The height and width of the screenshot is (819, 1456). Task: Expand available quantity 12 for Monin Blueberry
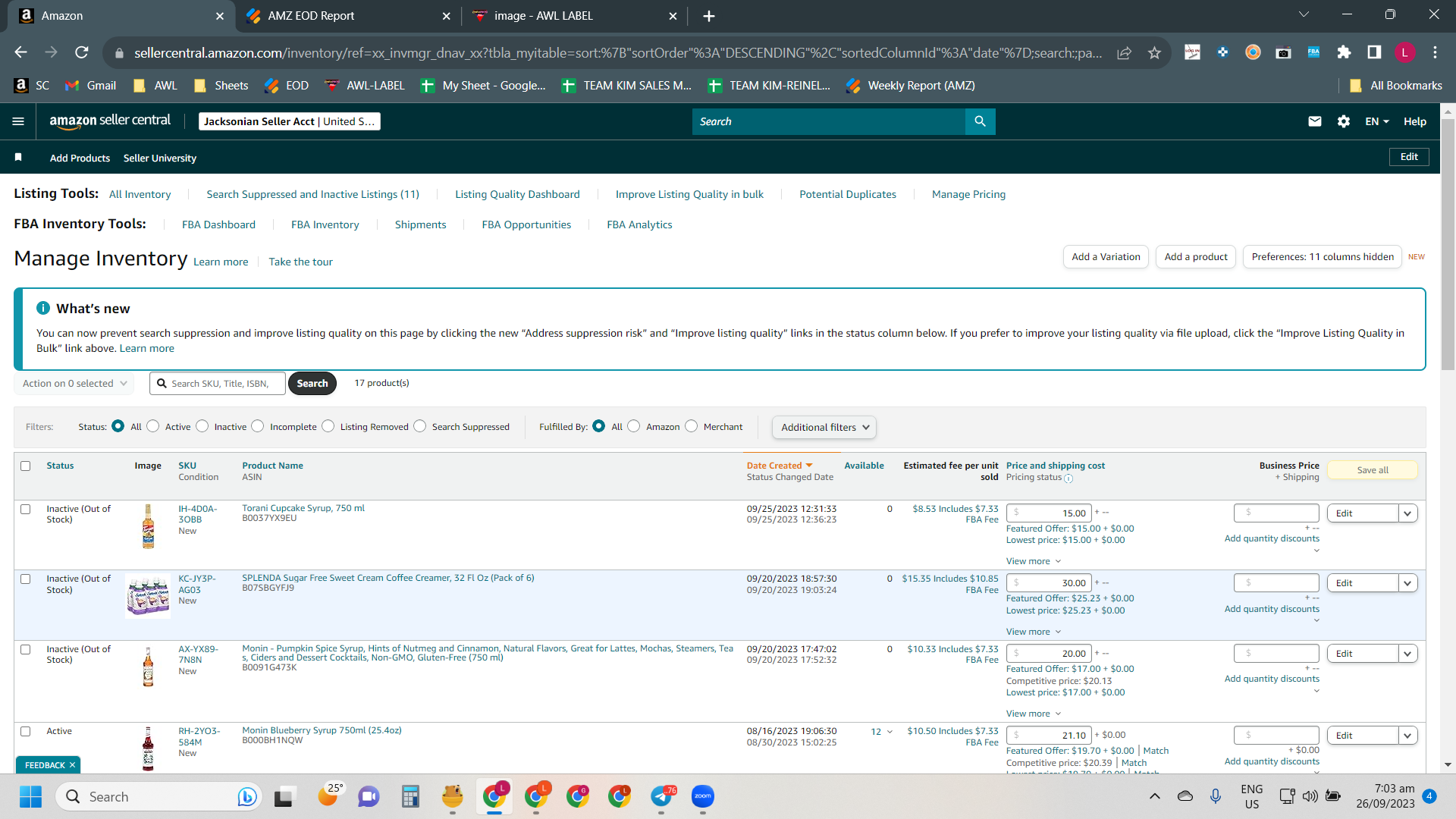pyautogui.click(x=881, y=732)
